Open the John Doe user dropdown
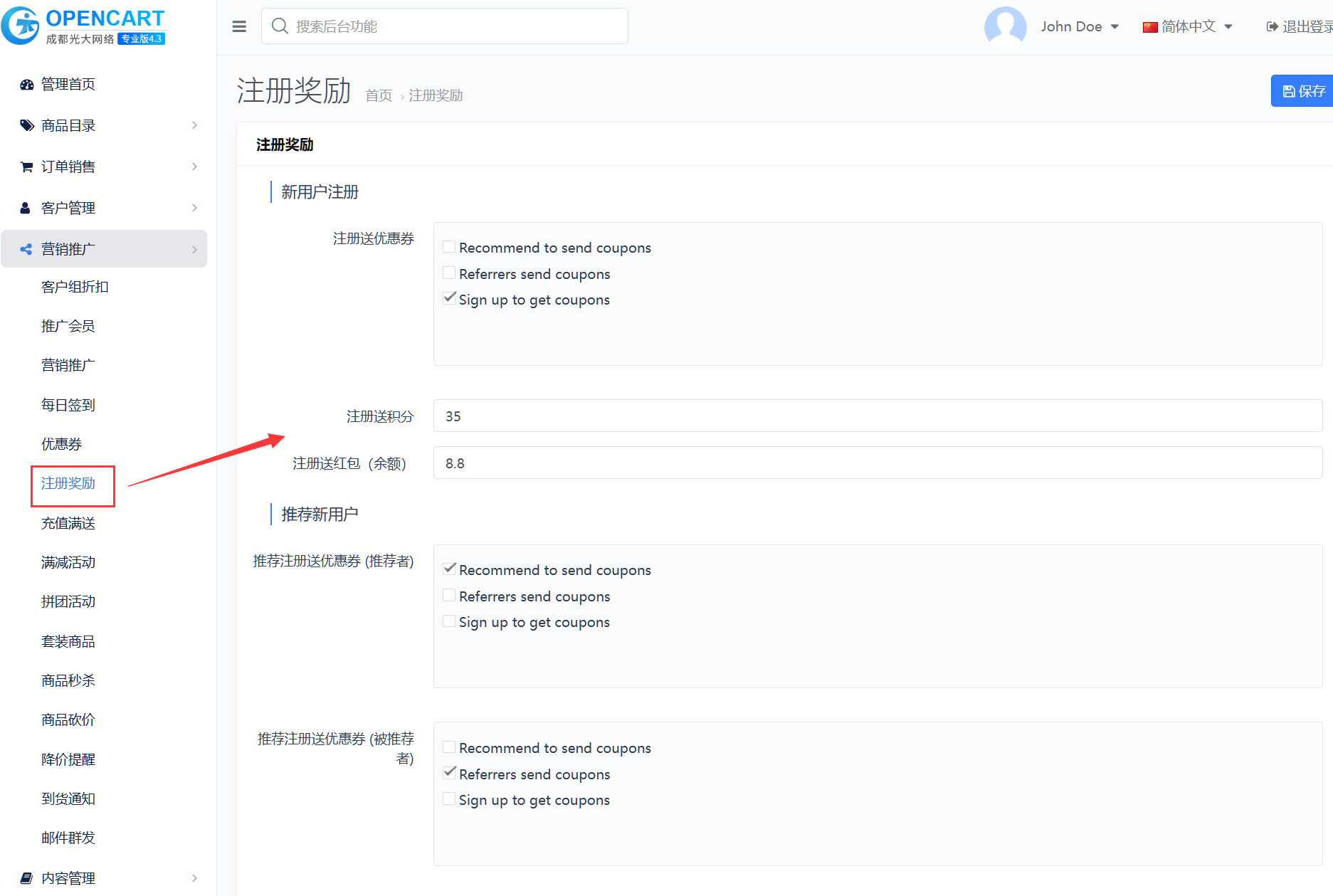Screen dimensions: 1333x896 [1079, 27]
